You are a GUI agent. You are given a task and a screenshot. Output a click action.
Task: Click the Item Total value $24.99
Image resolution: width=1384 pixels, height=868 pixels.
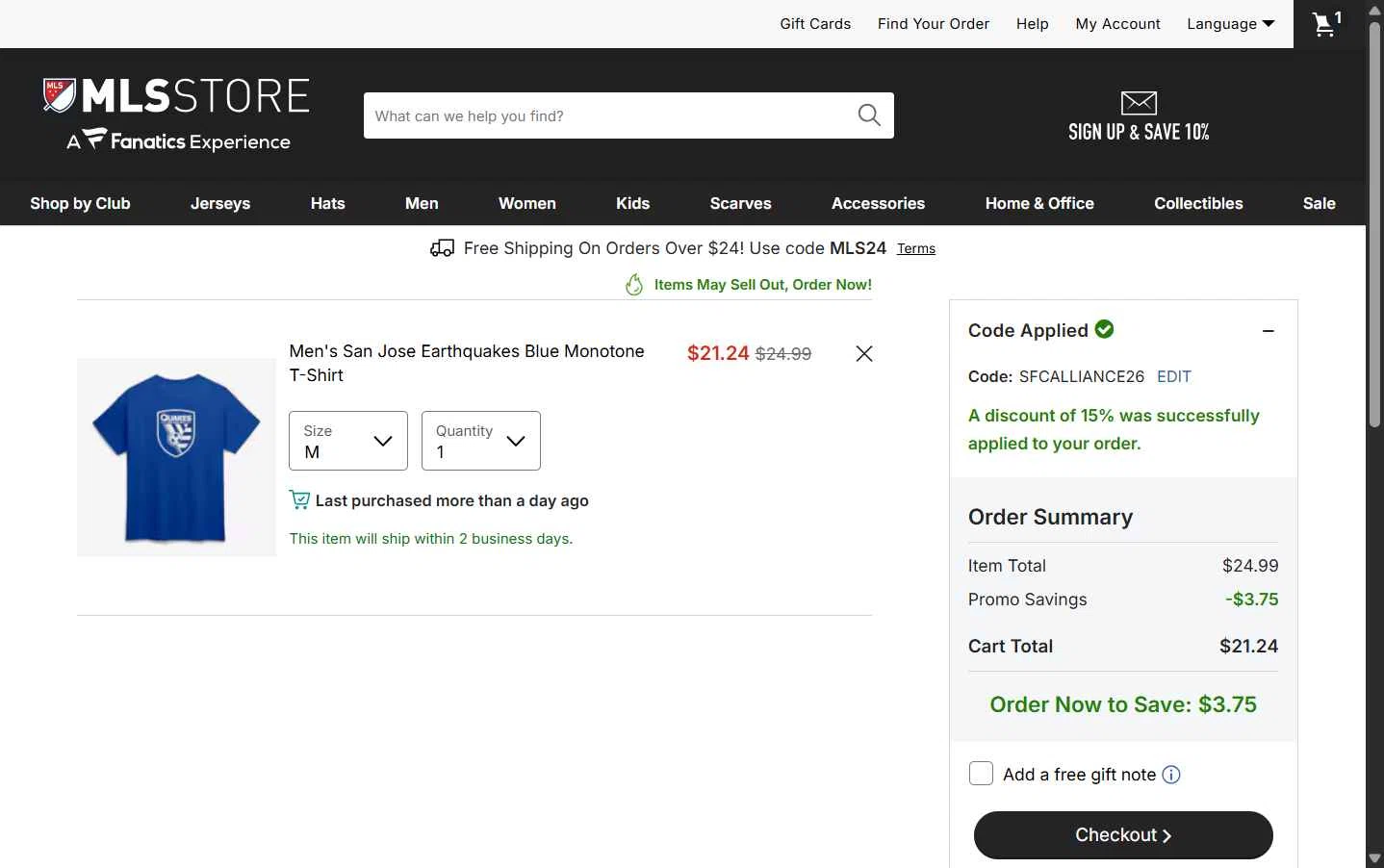tap(1250, 566)
